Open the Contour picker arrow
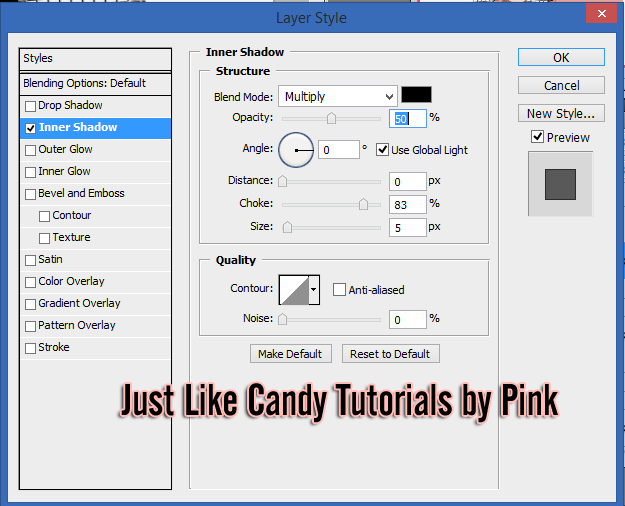 pyautogui.click(x=314, y=289)
